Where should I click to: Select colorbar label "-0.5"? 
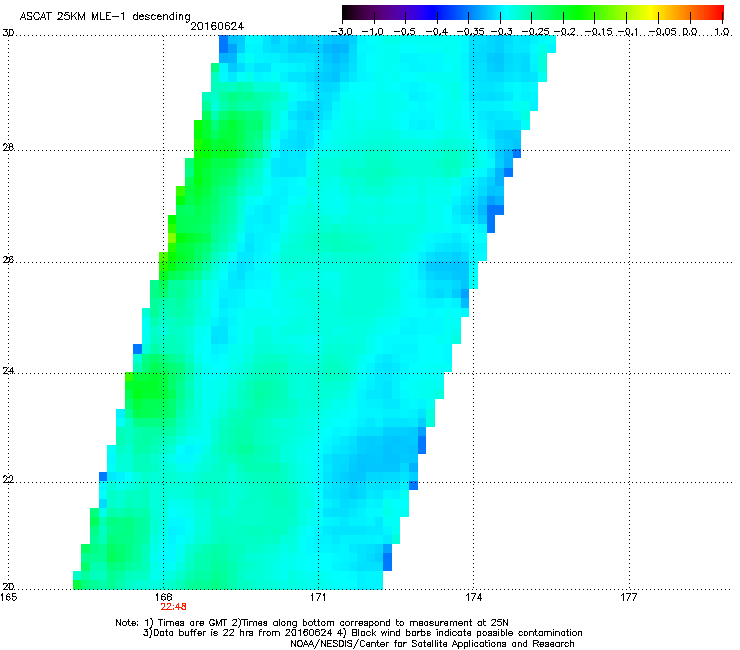[x=404, y=32]
